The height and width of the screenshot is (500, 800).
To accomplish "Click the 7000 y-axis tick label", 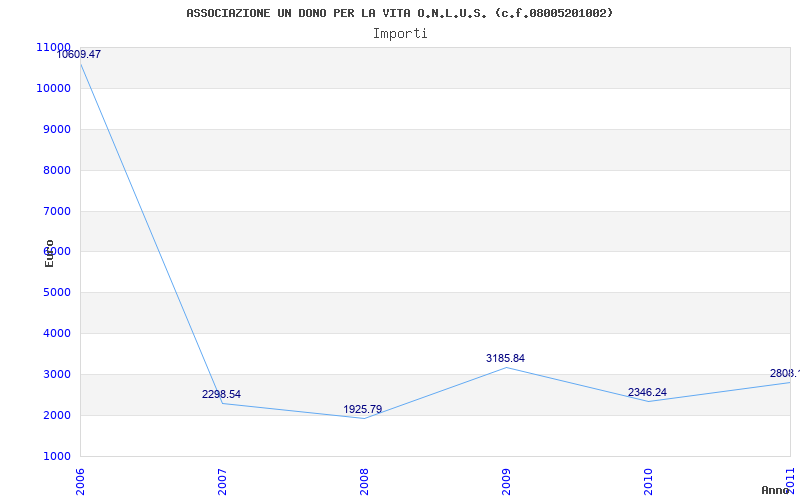I will [x=56, y=211].
